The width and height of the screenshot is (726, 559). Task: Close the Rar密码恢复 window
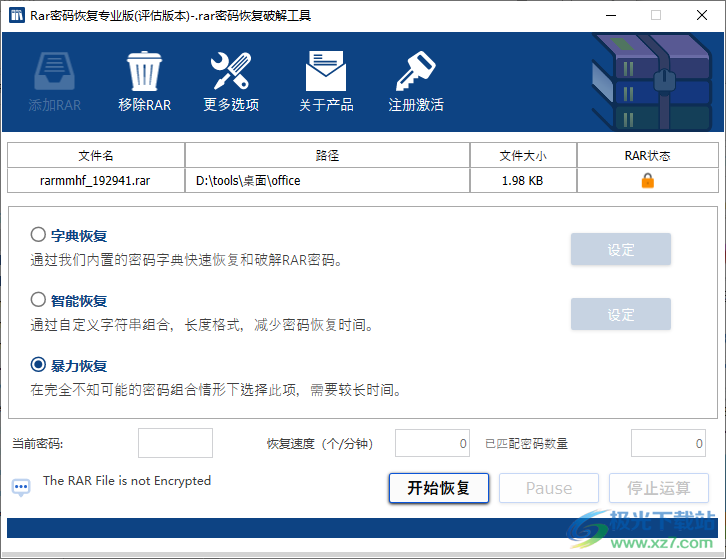701,15
